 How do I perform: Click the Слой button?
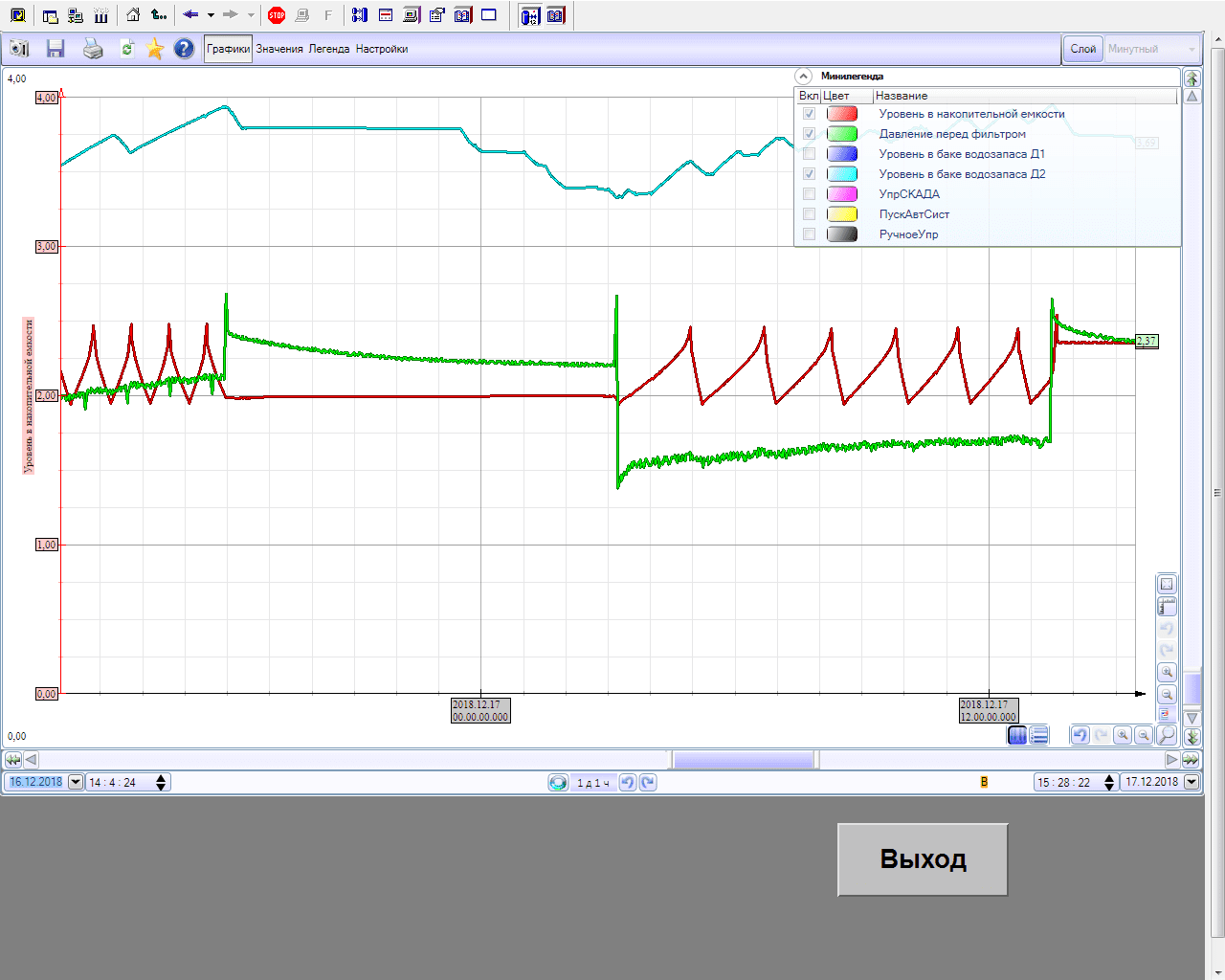click(1082, 49)
